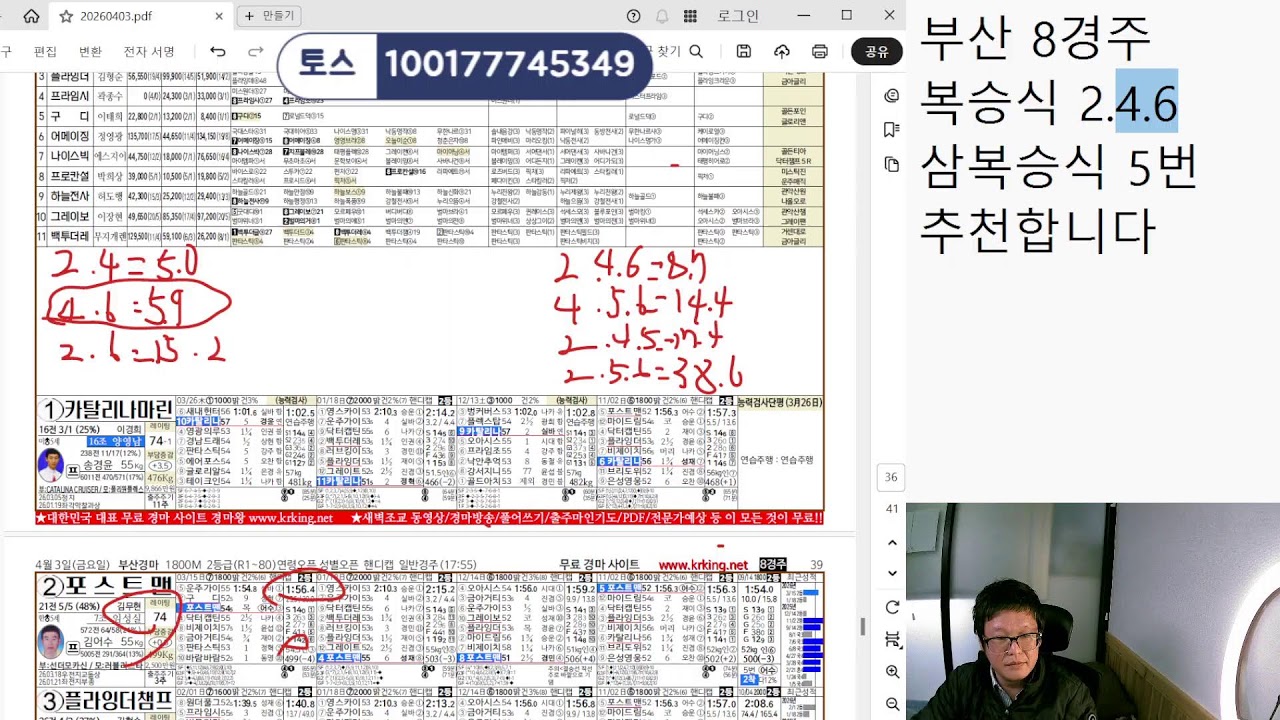Open the 변환 (Convert) menu
Screen dimensions: 1280x720
[90, 52]
